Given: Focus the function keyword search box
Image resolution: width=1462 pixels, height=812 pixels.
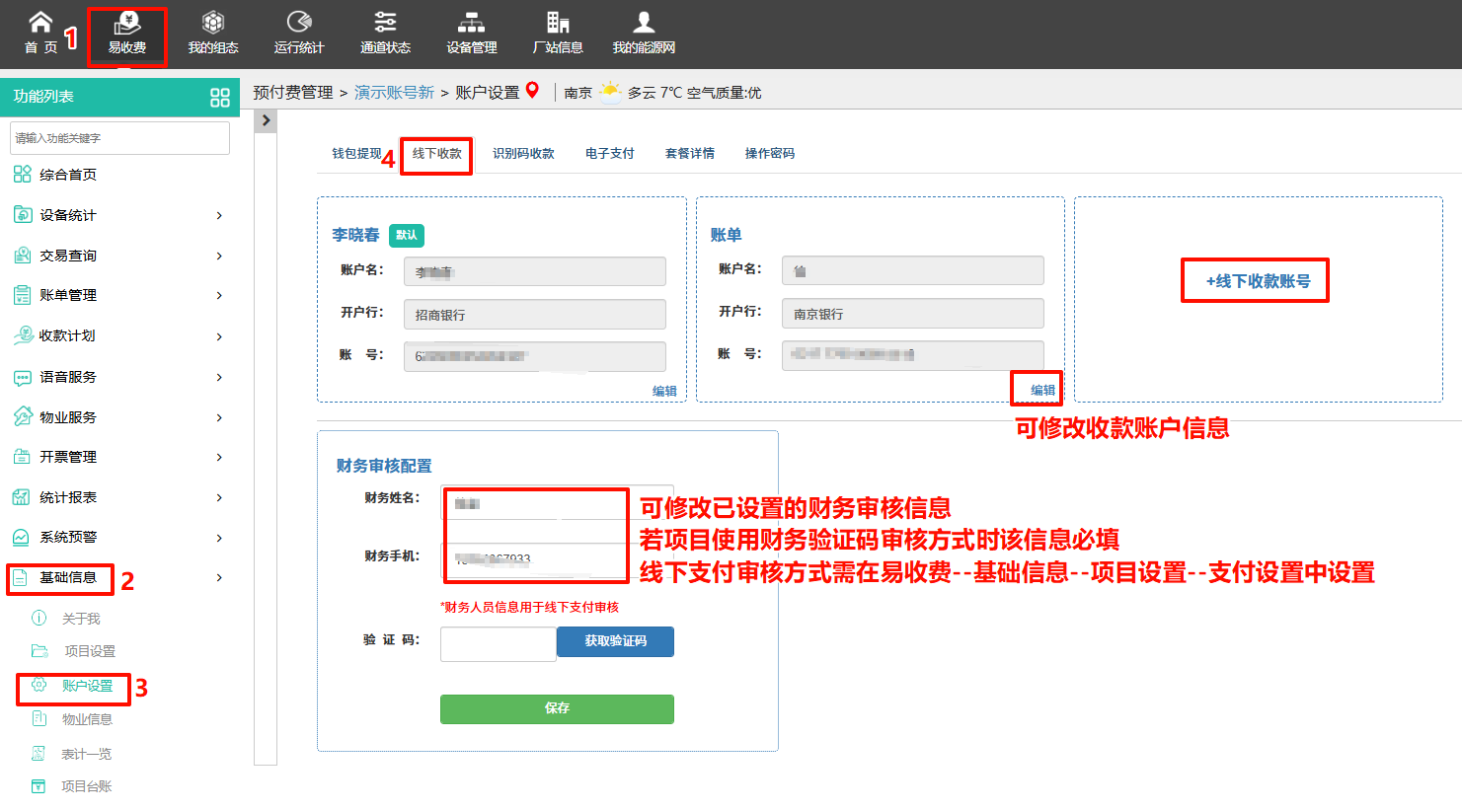Looking at the screenshot, I should (x=119, y=138).
